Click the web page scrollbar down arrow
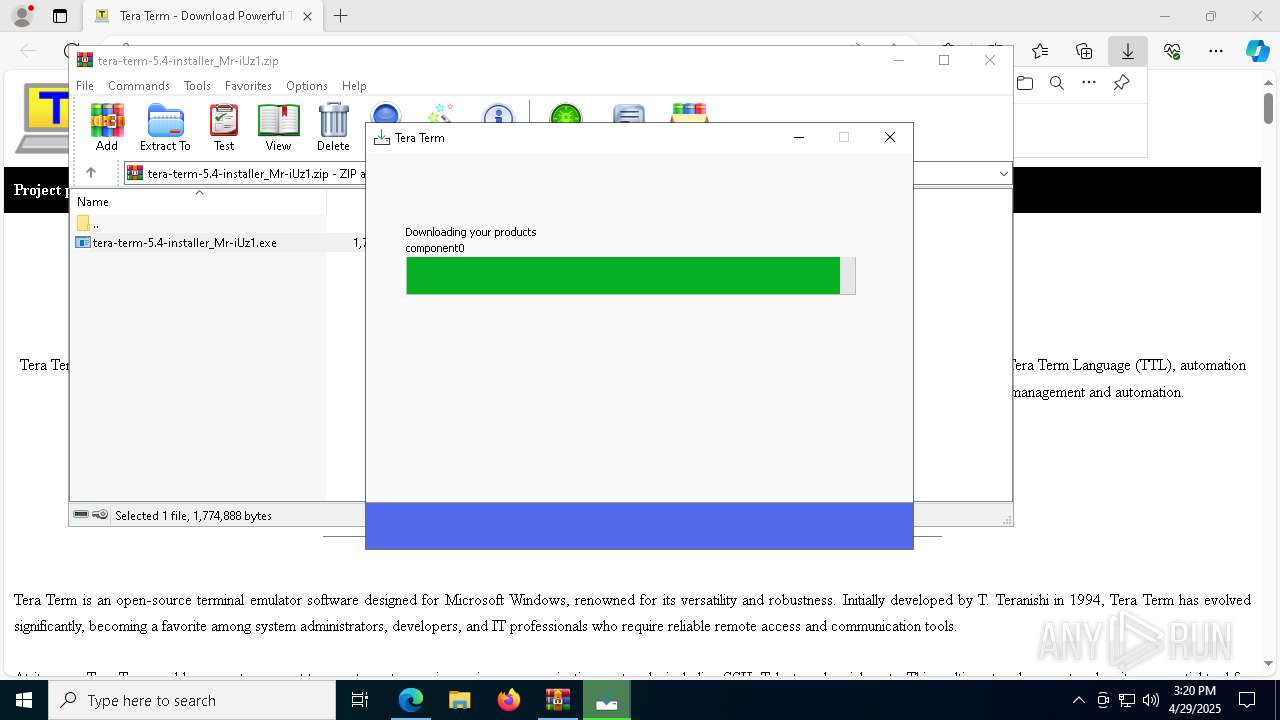Viewport: 1280px width, 720px height. tap(1269, 662)
